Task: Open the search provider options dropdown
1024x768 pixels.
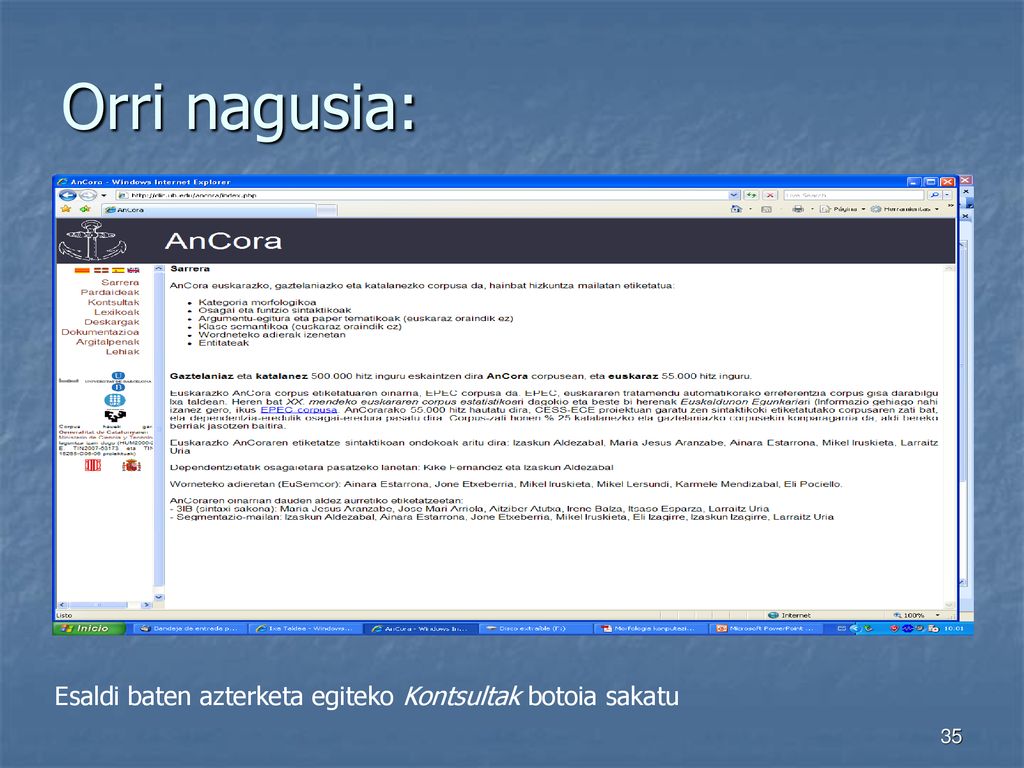Action: (947, 195)
